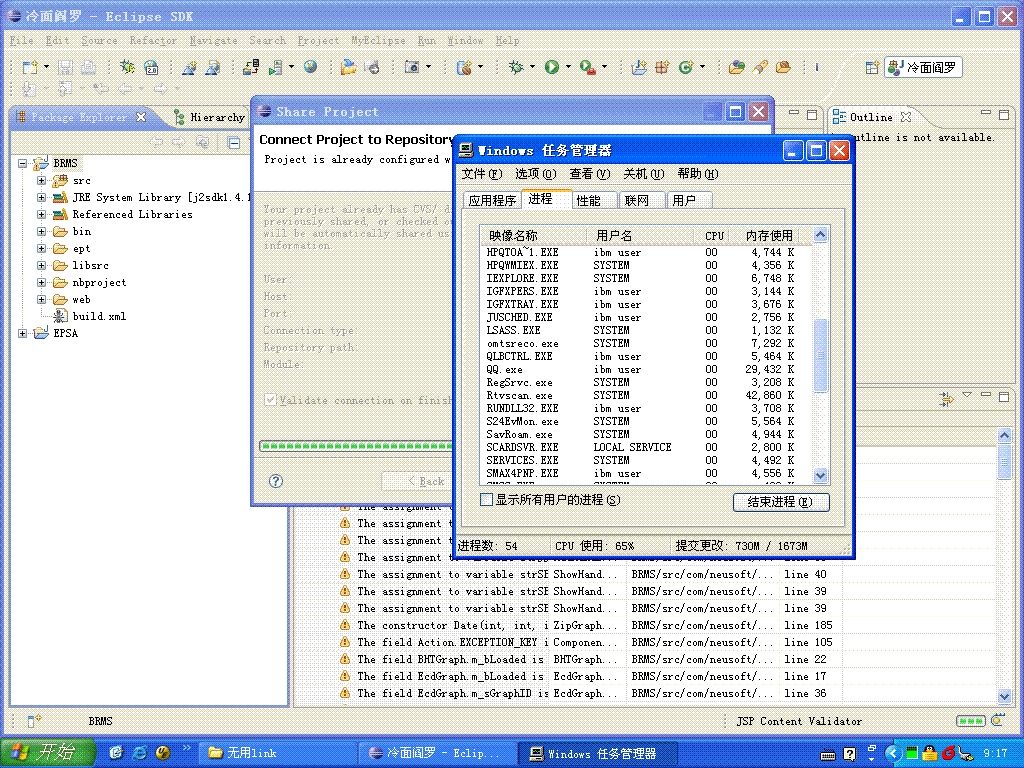
Task: Expand the src folder in BRMS
Action: [41, 180]
